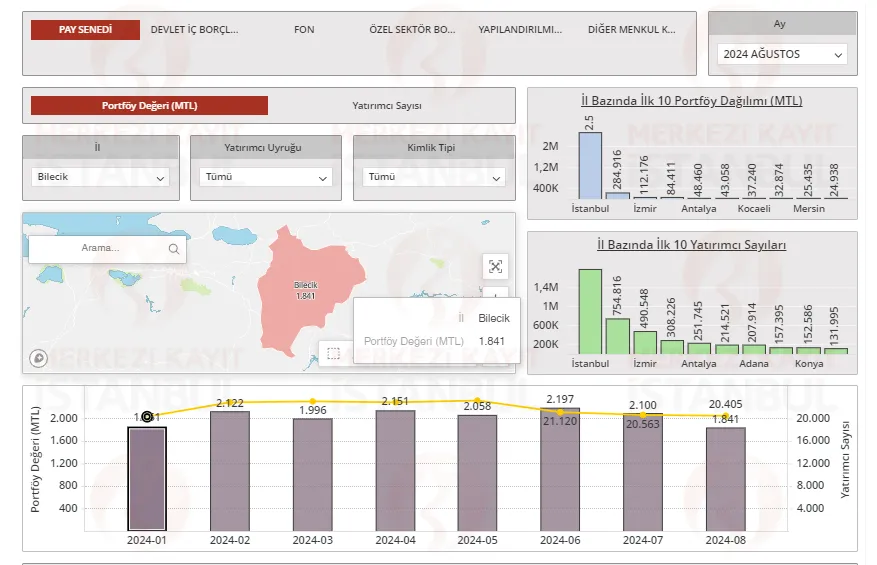Viewport: 877px width, 565px height.
Task: Select the 2024-05 bar labeled 2.058
Action: click(477, 473)
